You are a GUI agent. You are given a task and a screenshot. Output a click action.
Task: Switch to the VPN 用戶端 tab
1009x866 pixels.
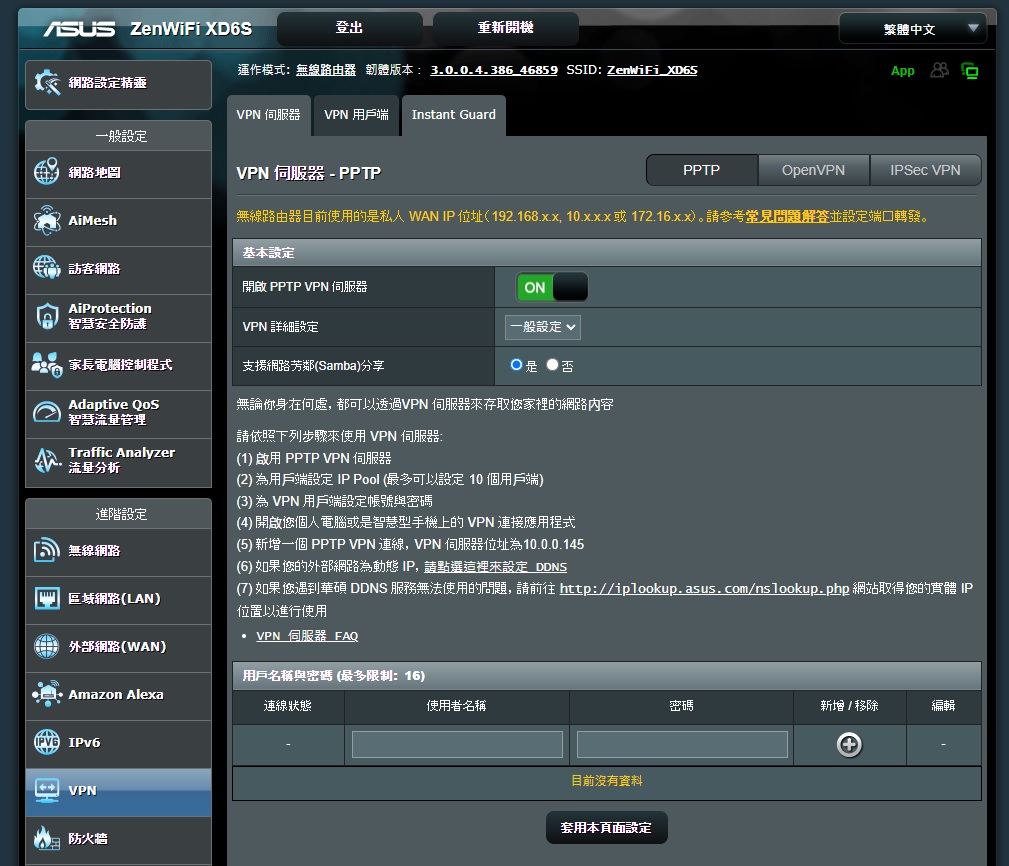point(356,115)
